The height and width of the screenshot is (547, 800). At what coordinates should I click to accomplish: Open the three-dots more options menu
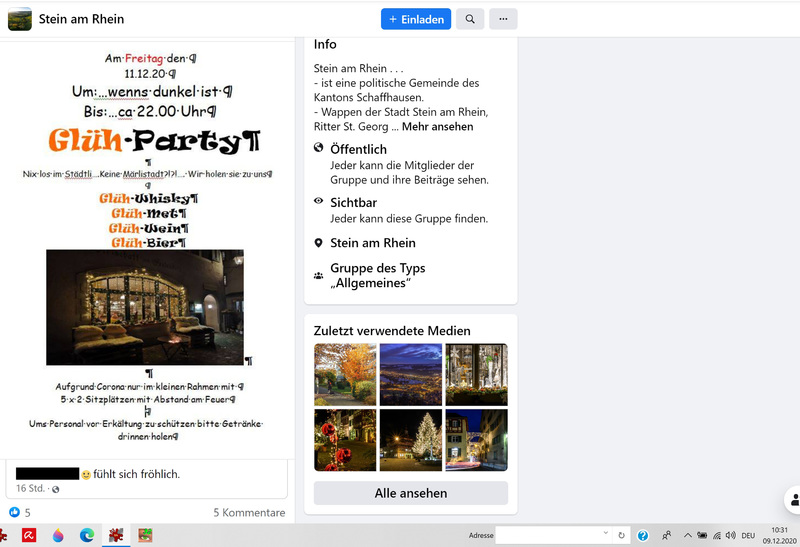504,19
